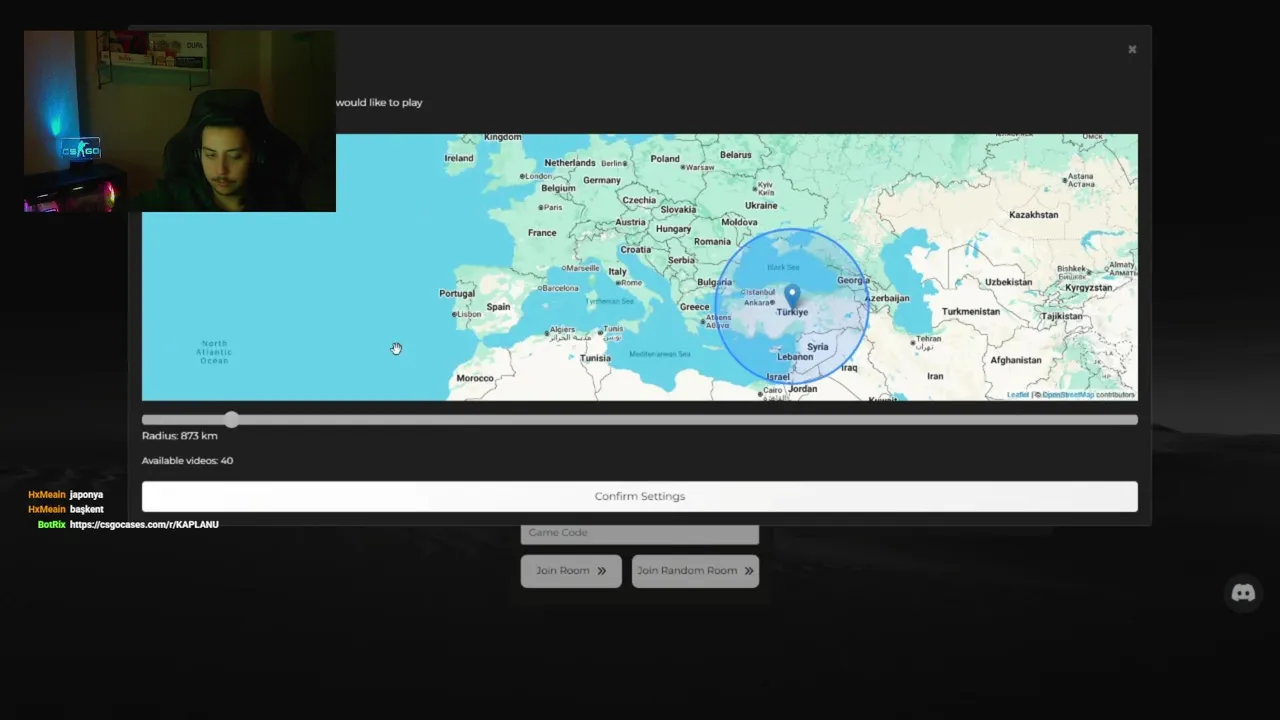Click the Available videos: 40 text
The width and height of the screenshot is (1280, 720).
187,461
